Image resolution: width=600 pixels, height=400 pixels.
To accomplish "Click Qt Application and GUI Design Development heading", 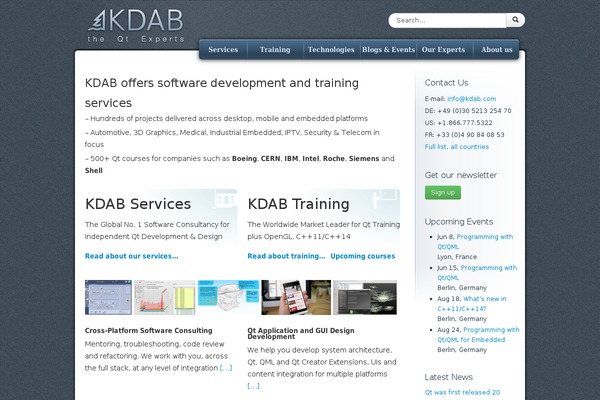I will coord(301,333).
